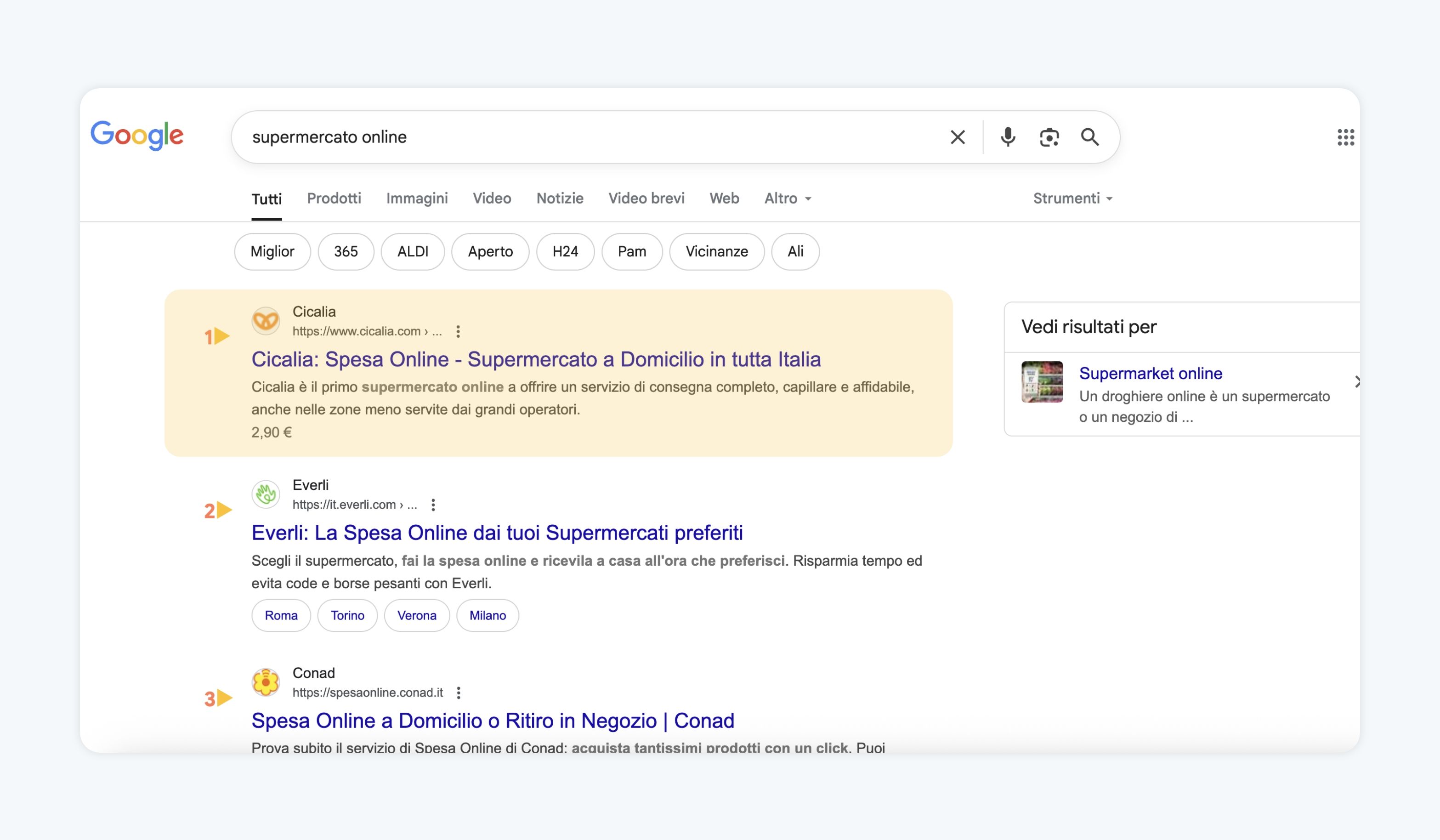Open Everli's Verona sitelink
Viewport: 1440px width, 840px height.
(x=417, y=615)
